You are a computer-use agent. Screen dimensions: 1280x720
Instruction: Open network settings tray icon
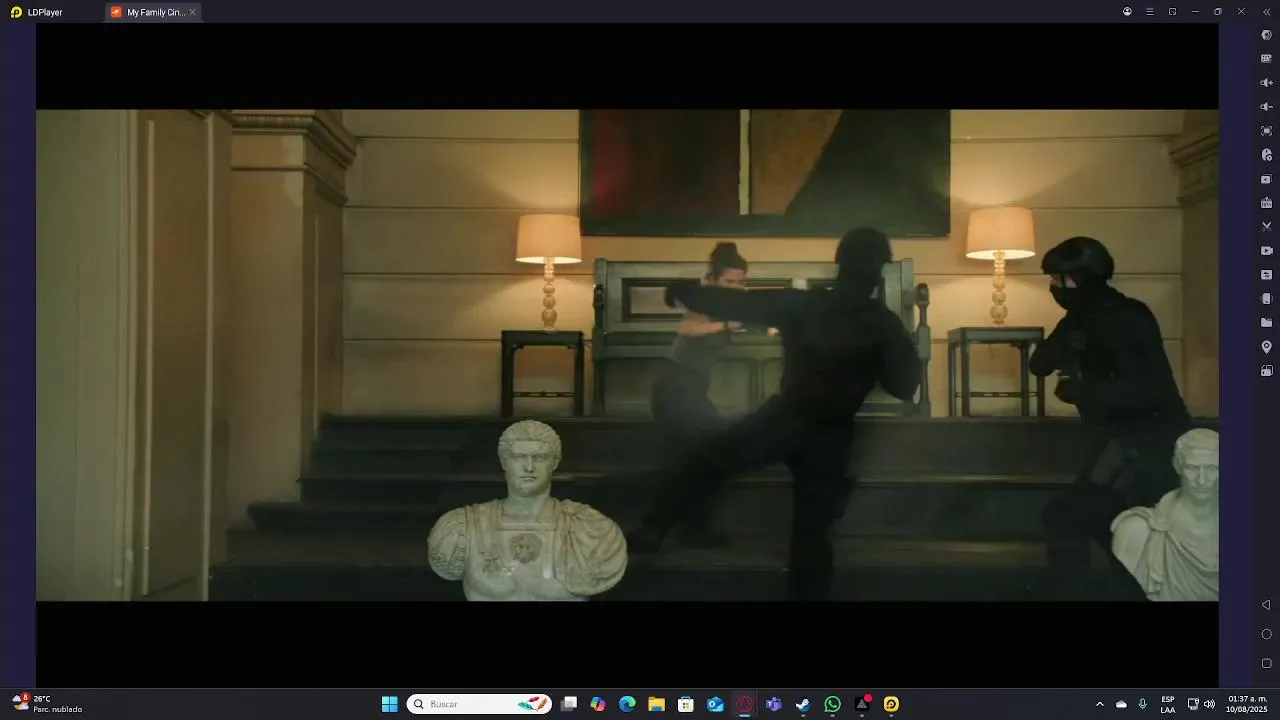pyautogui.click(x=1193, y=704)
